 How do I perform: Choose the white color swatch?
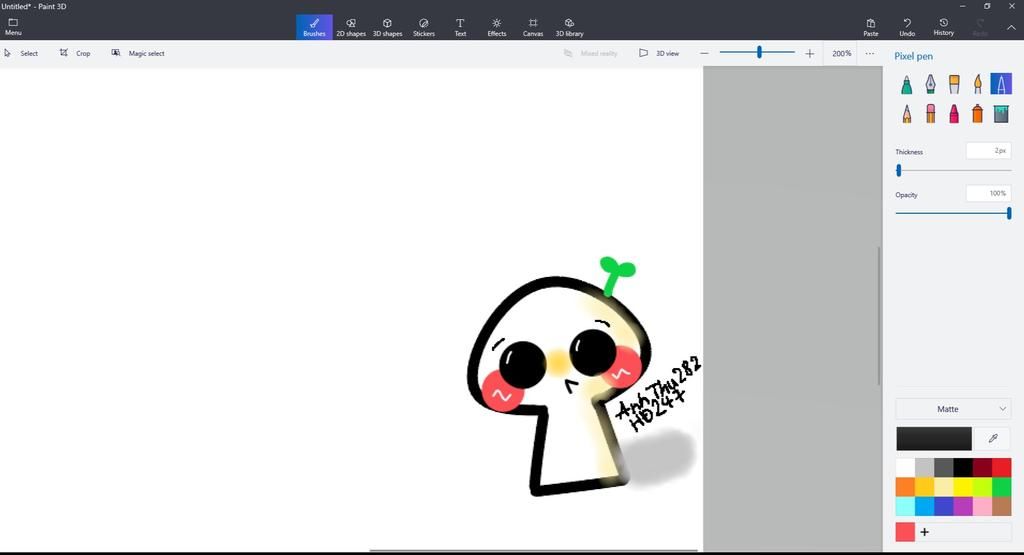905,468
